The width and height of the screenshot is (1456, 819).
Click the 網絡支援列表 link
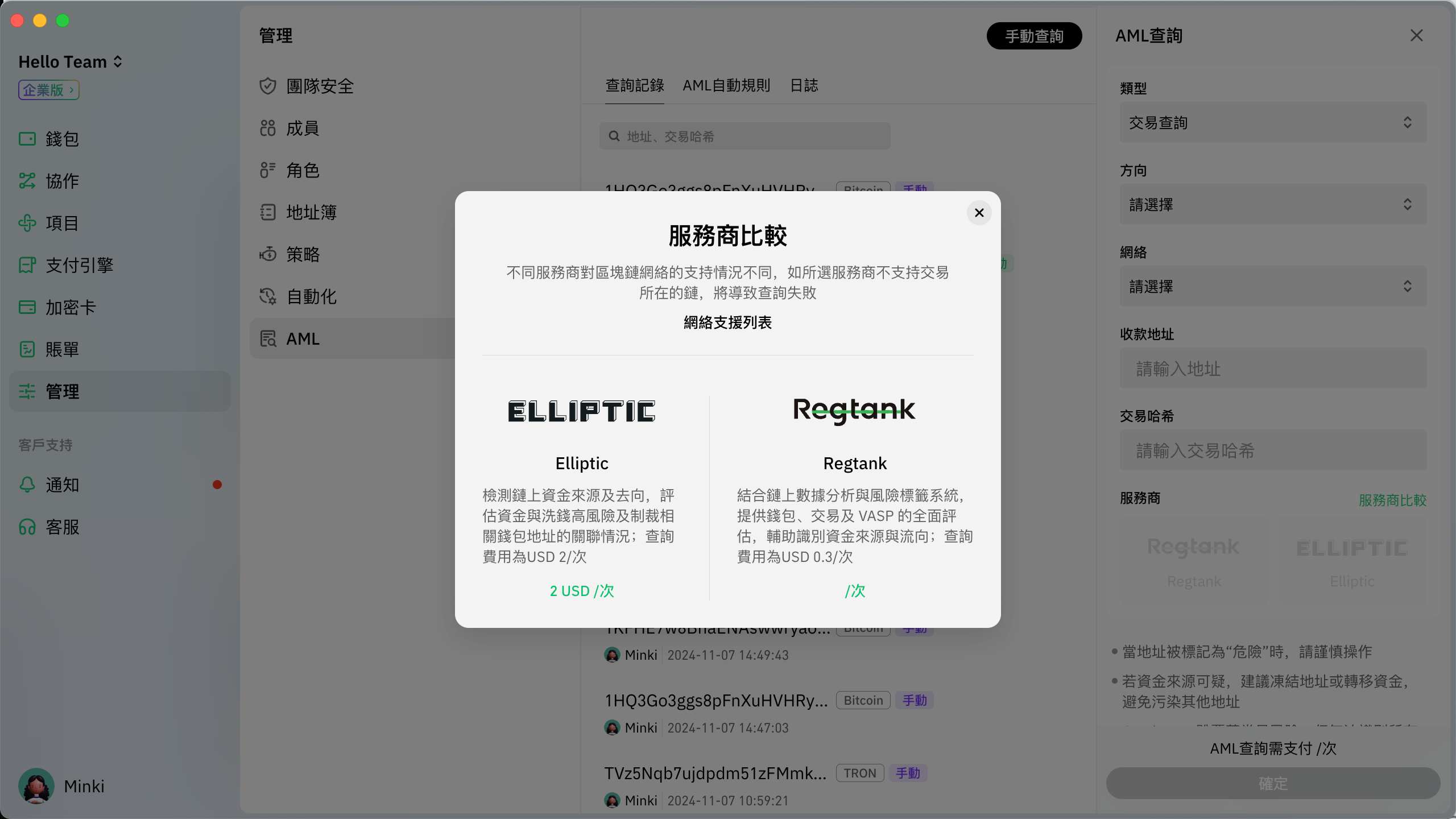pyautogui.click(x=727, y=322)
